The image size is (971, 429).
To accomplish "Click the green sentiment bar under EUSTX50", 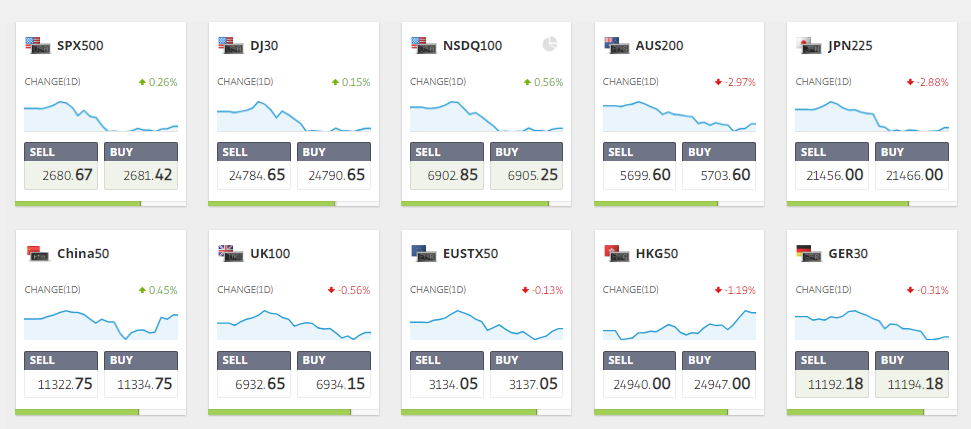I will click(469, 412).
